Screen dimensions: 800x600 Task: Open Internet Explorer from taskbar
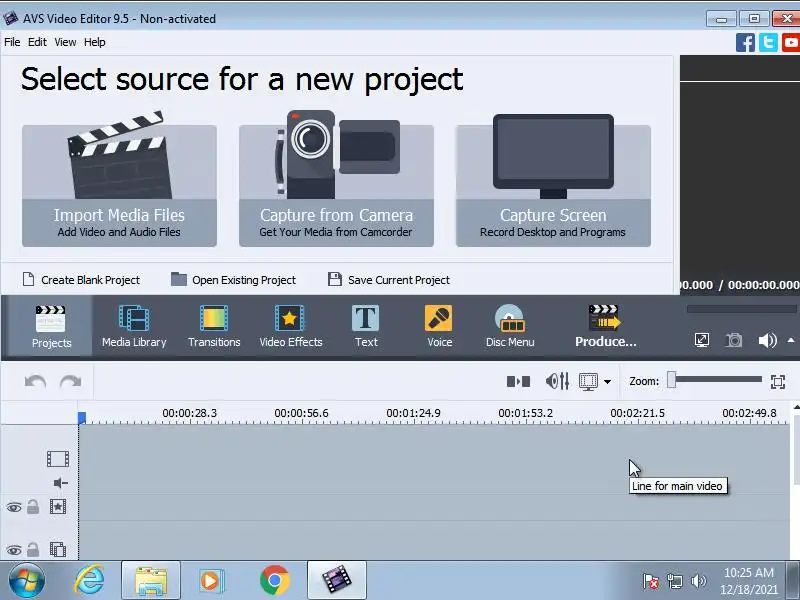(x=89, y=581)
